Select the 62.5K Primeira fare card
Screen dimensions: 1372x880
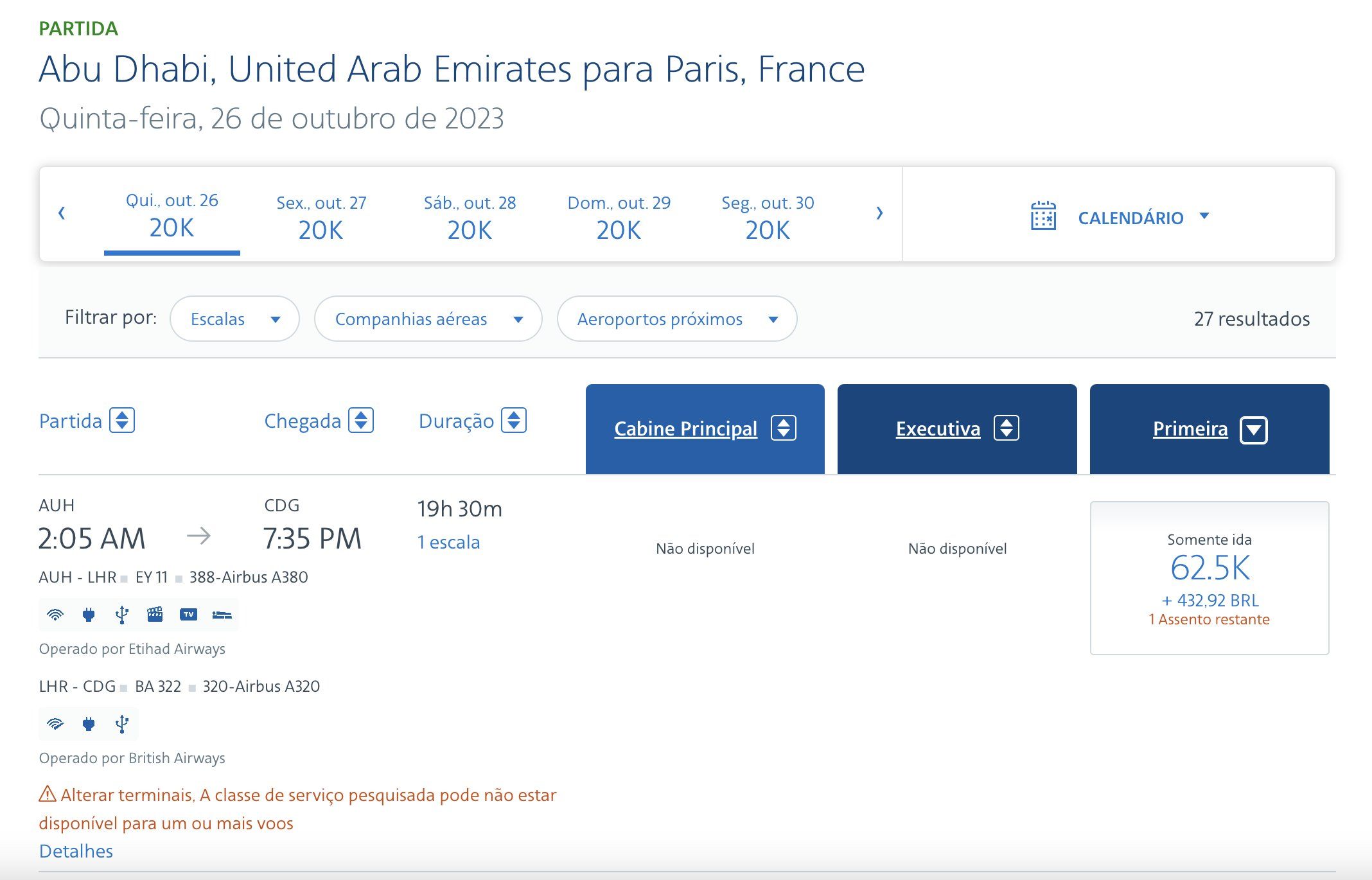[x=1209, y=578]
